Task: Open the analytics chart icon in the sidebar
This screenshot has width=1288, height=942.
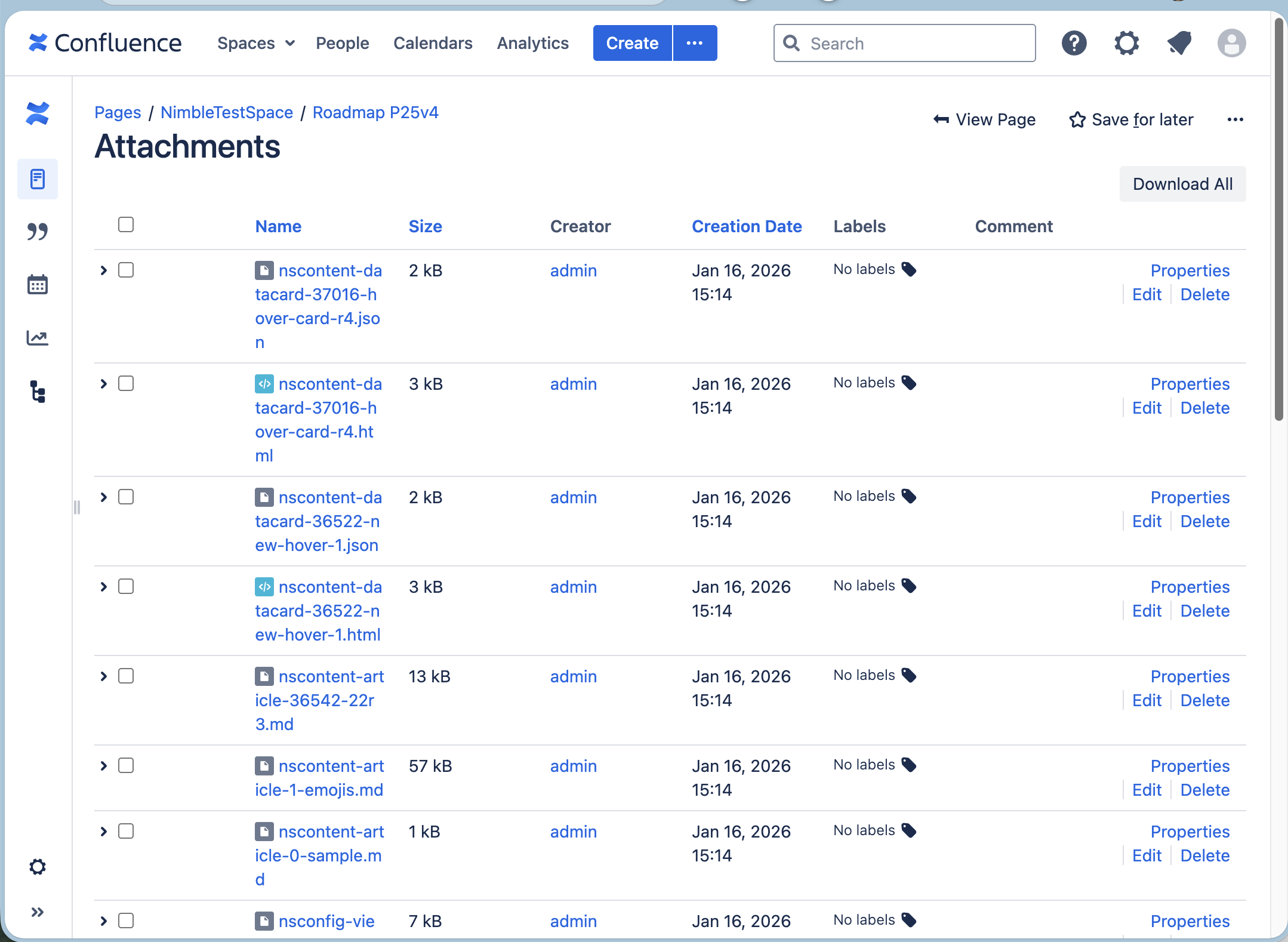Action: tap(38, 338)
